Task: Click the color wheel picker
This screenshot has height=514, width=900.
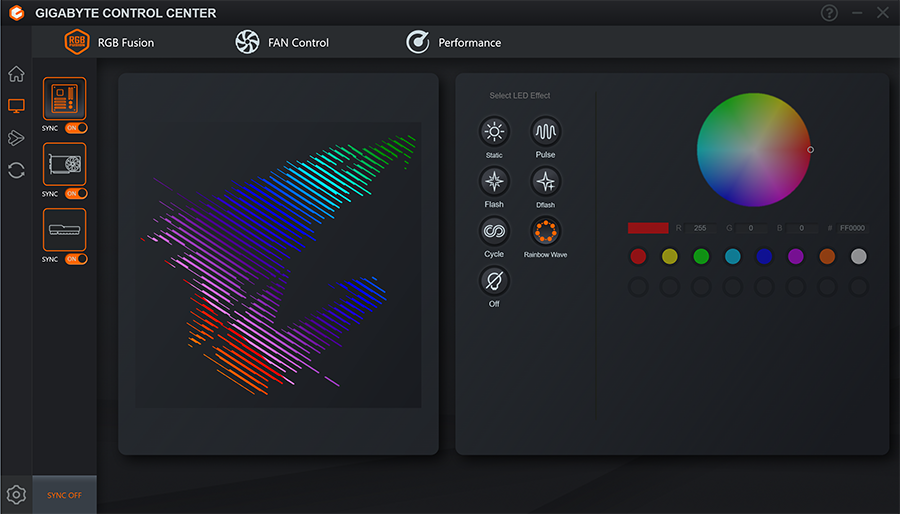Action: click(x=754, y=150)
